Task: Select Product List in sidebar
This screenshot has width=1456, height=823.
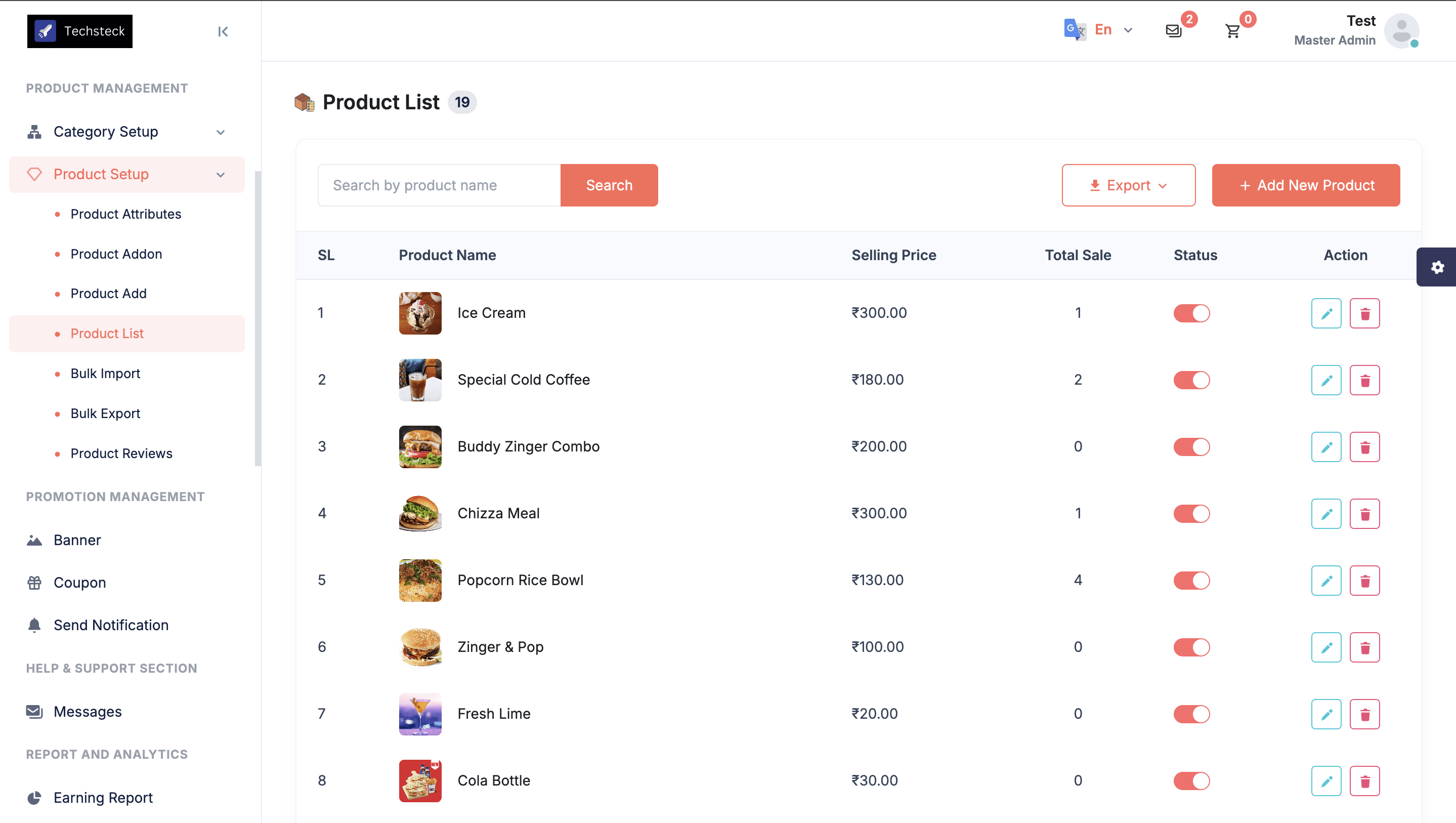Action: pyautogui.click(x=126, y=334)
